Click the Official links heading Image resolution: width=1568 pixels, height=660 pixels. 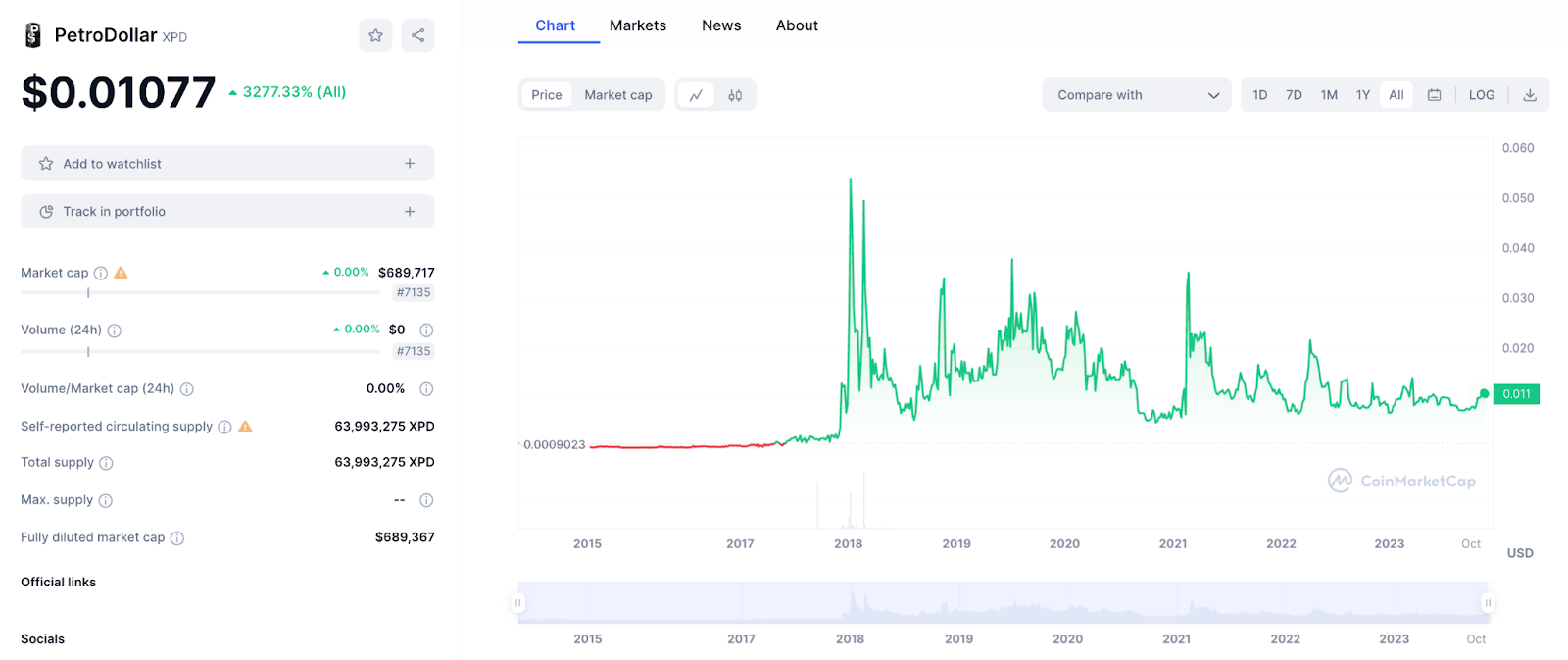coord(59,583)
